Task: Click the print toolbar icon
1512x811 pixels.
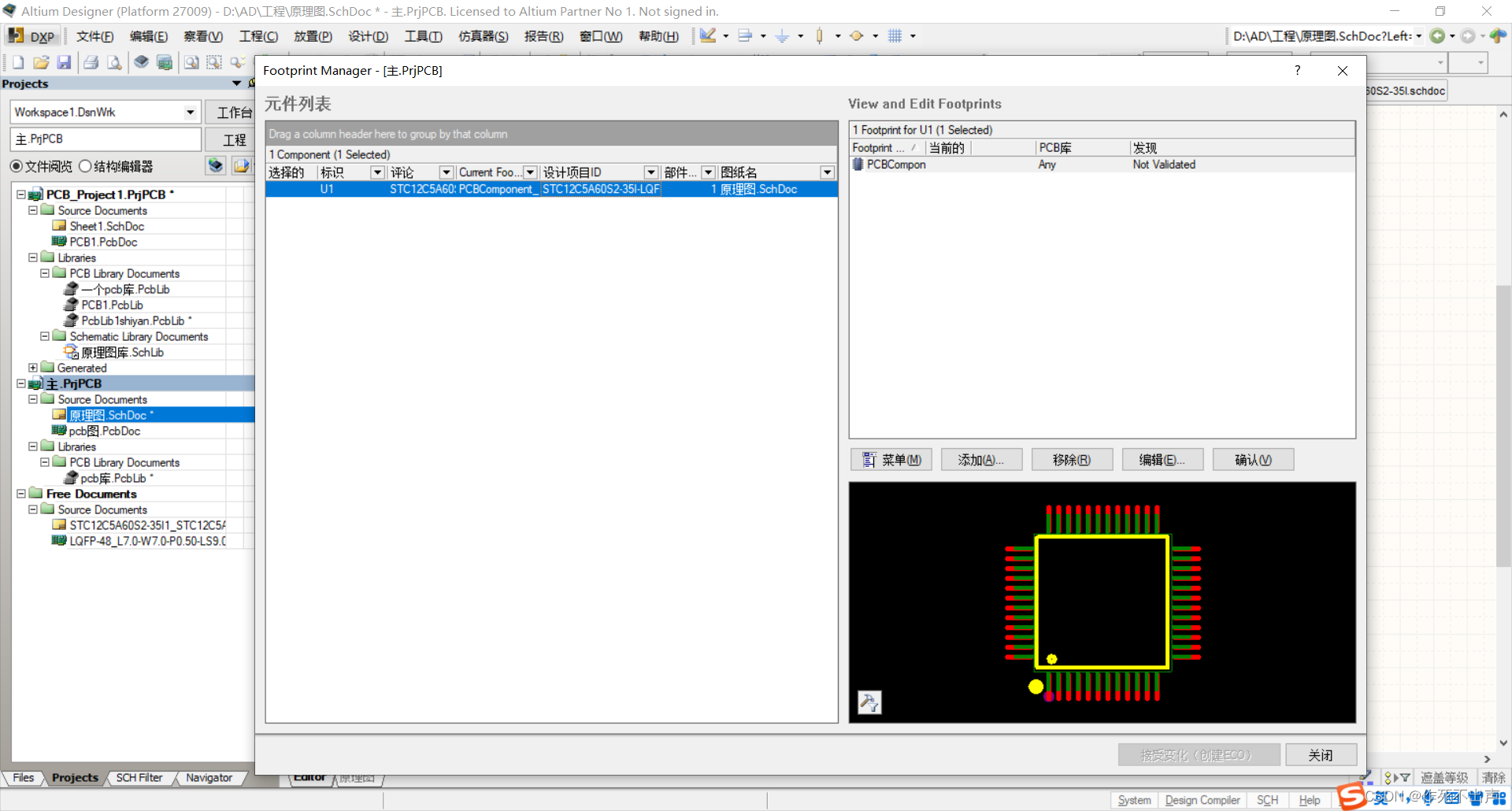Action: [x=91, y=62]
